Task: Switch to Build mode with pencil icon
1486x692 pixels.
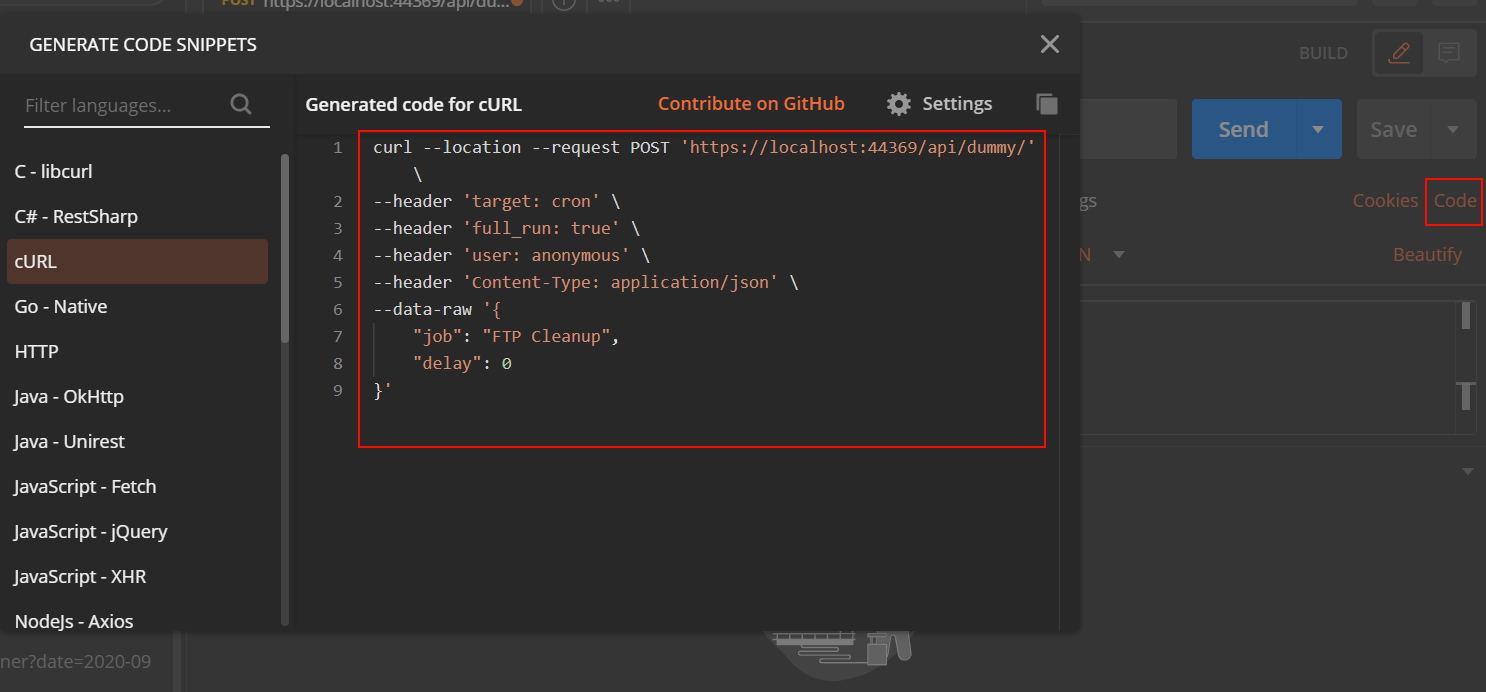Action: (x=1399, y=53)
